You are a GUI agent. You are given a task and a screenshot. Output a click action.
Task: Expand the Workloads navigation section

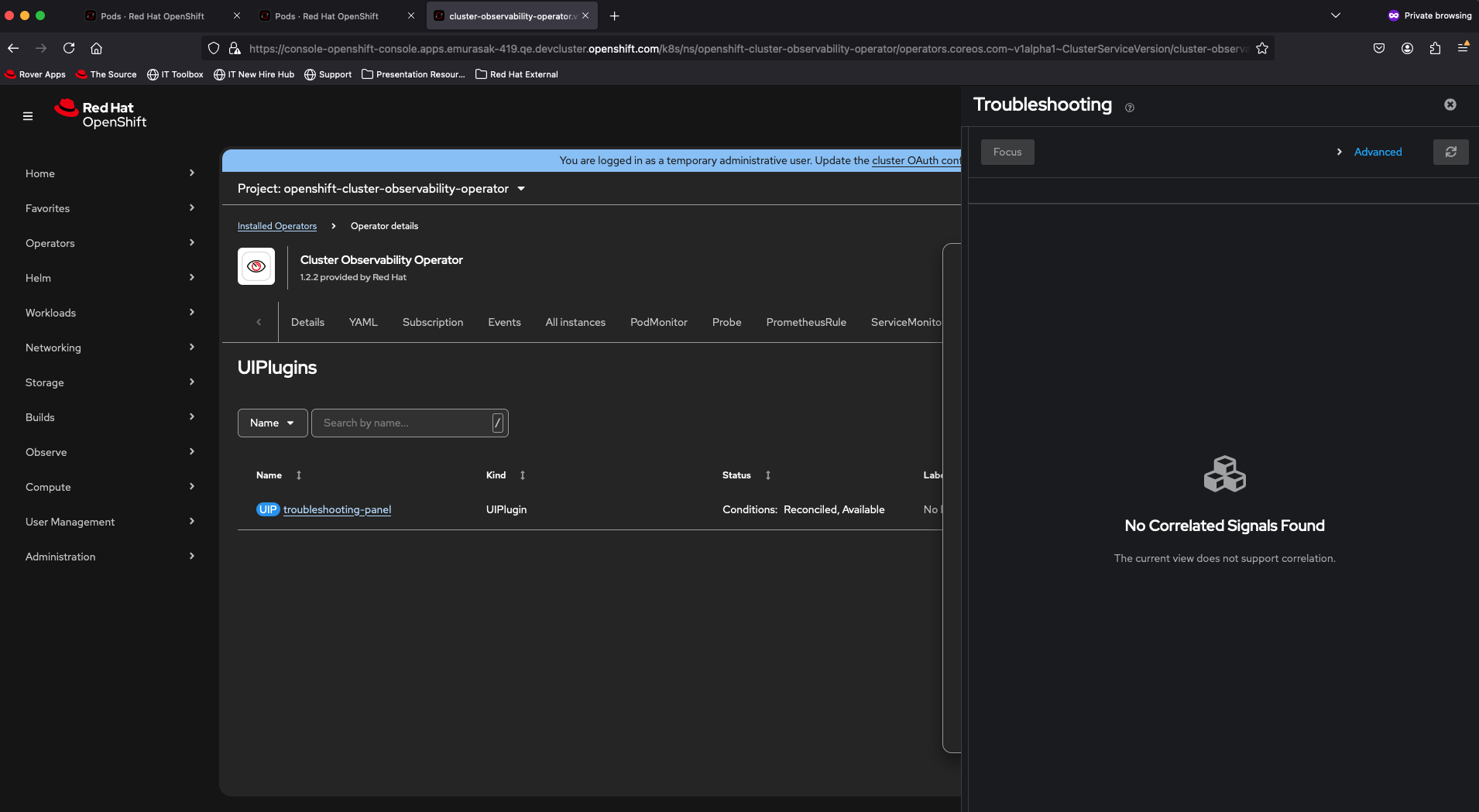point(110,313)
